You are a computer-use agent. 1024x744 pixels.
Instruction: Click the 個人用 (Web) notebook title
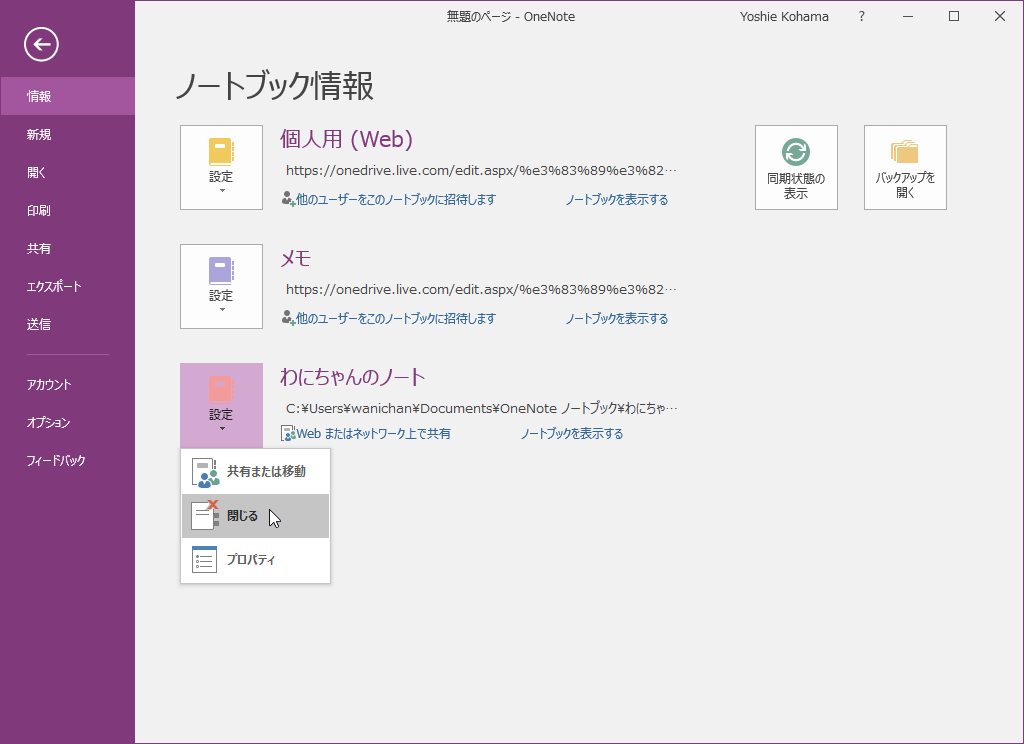coord(346,139)
